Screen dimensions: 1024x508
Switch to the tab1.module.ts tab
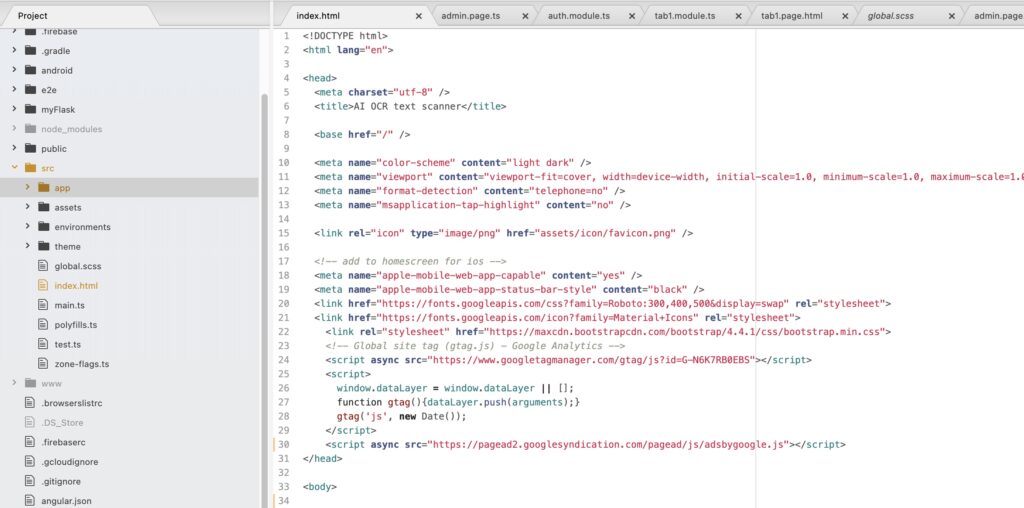(x=696, y=16)
